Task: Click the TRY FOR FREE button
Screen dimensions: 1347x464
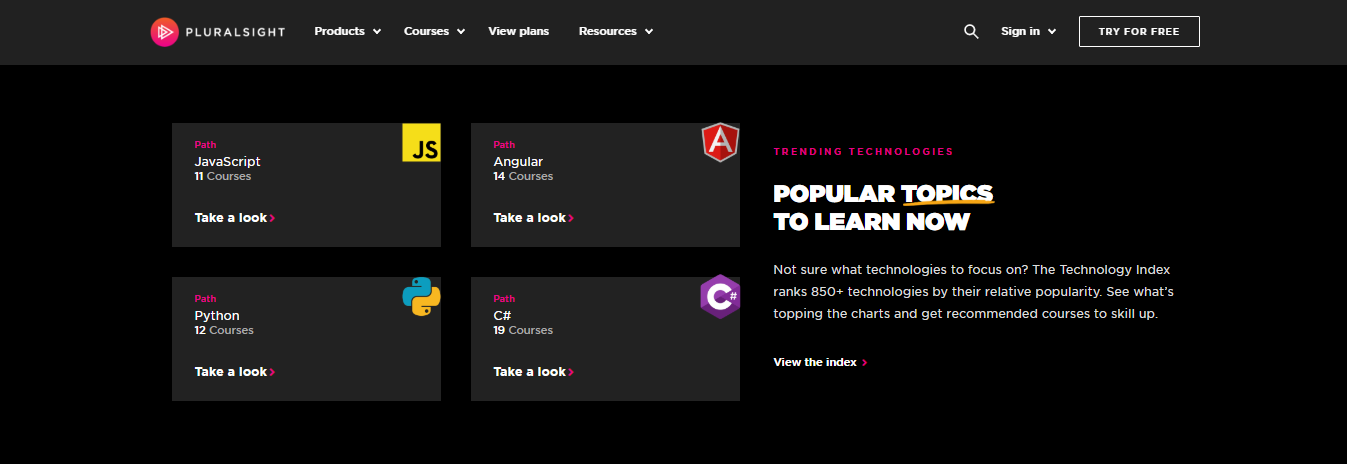Action: (x=1139, y=31)
